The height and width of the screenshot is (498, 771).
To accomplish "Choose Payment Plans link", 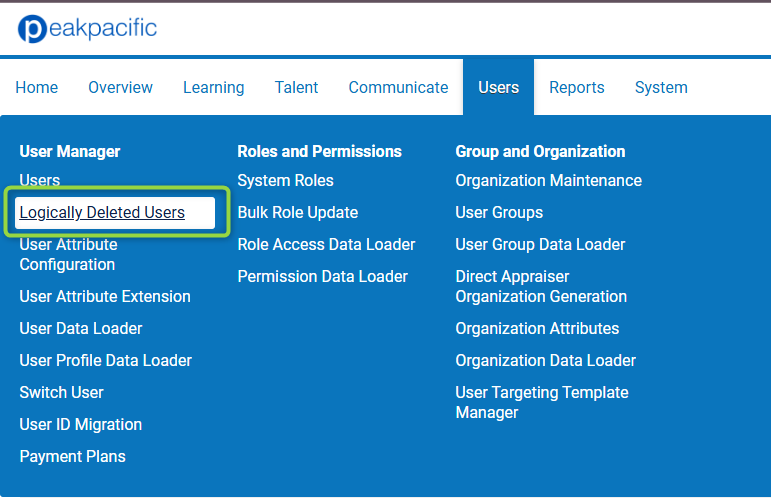I will pos(73,456).
